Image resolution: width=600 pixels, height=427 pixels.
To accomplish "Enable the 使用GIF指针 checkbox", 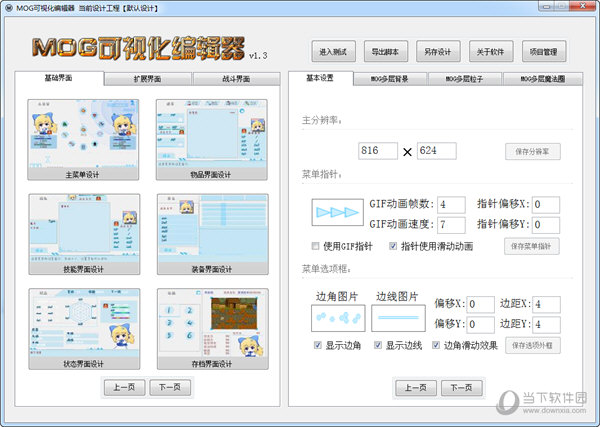I will tap(316, 246).
